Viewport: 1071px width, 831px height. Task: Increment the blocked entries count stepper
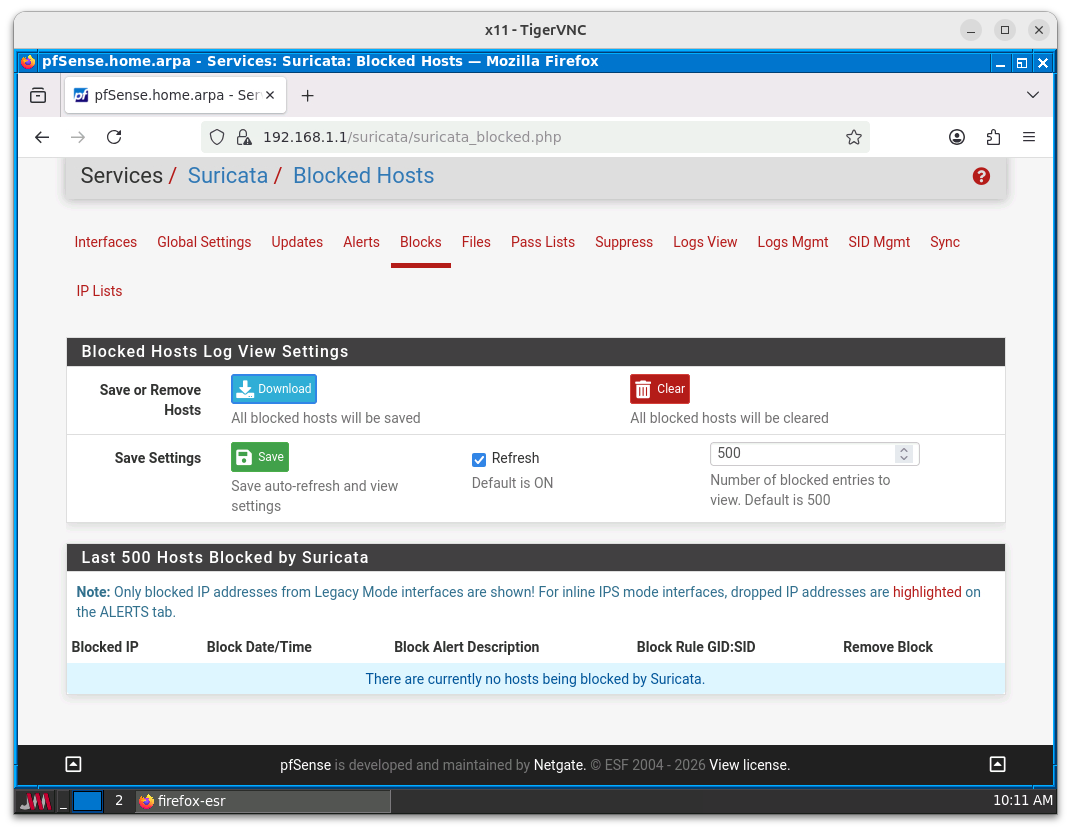point(904,449)
